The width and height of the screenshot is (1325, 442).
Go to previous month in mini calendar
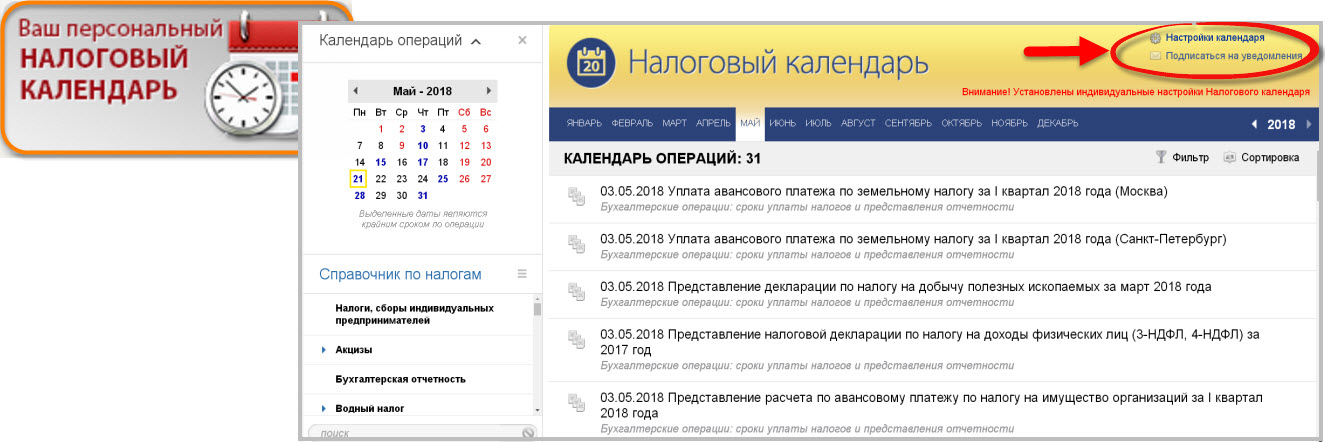click(x=356, y=91)
